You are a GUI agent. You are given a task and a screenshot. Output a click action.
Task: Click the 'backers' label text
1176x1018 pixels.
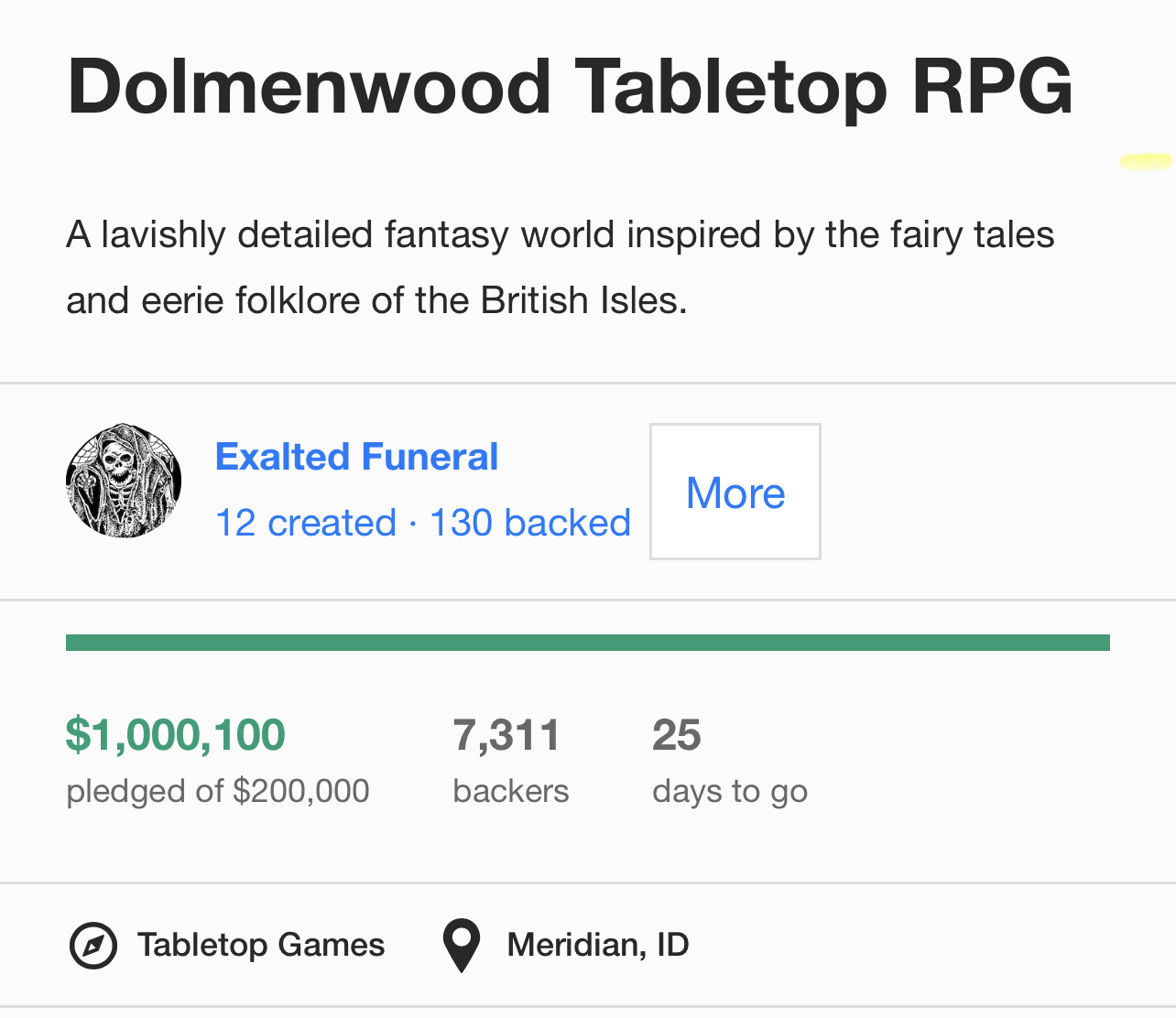511,791
